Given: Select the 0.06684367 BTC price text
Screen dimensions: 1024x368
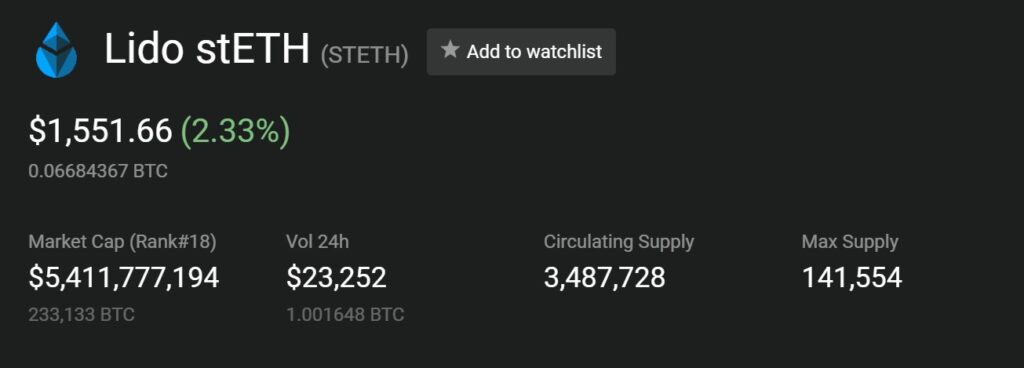Looking at the screenshot, I should point(98,172).
